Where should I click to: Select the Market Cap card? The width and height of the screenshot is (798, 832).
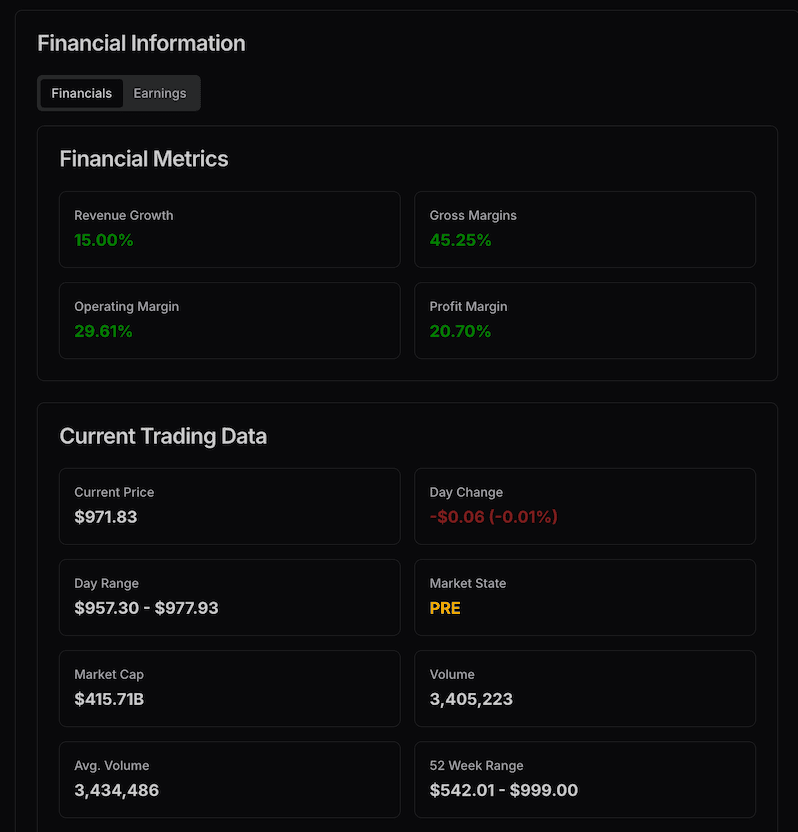(x=229, y=688)
